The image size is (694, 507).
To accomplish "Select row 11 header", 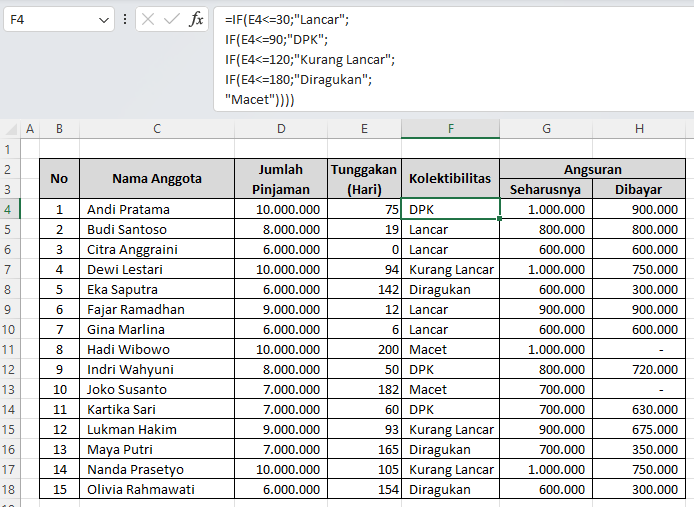I will coord(9,349).
